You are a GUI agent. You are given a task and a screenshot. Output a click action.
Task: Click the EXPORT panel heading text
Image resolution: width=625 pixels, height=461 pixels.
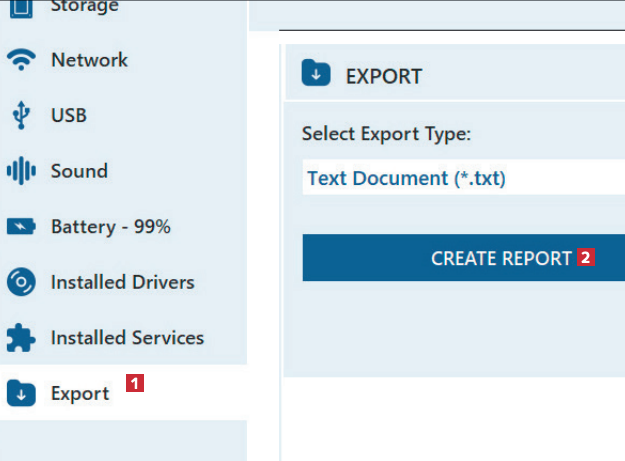pyautogui.click(x=384, y=76)
